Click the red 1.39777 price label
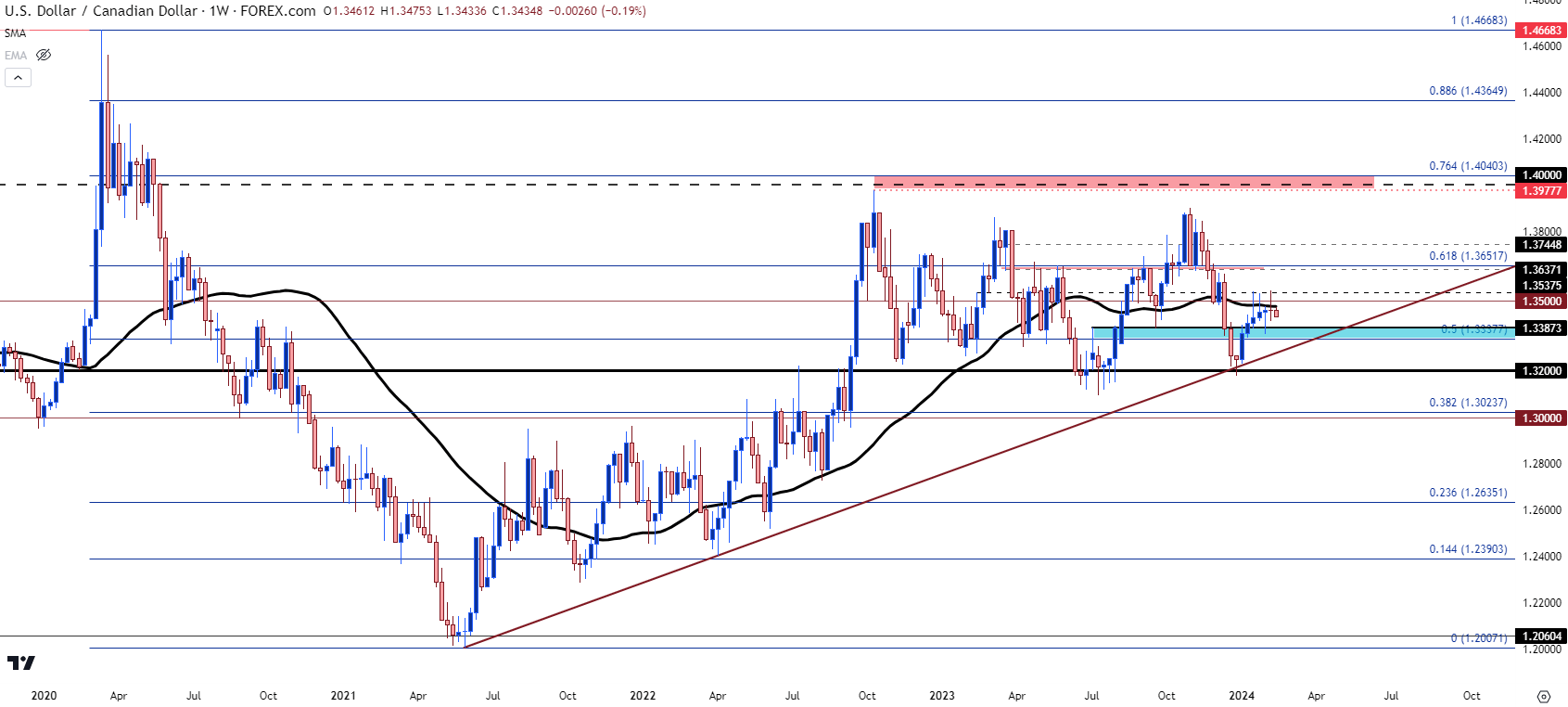The width and height of the screenshot is (1568, 707). click(1541, 190)
